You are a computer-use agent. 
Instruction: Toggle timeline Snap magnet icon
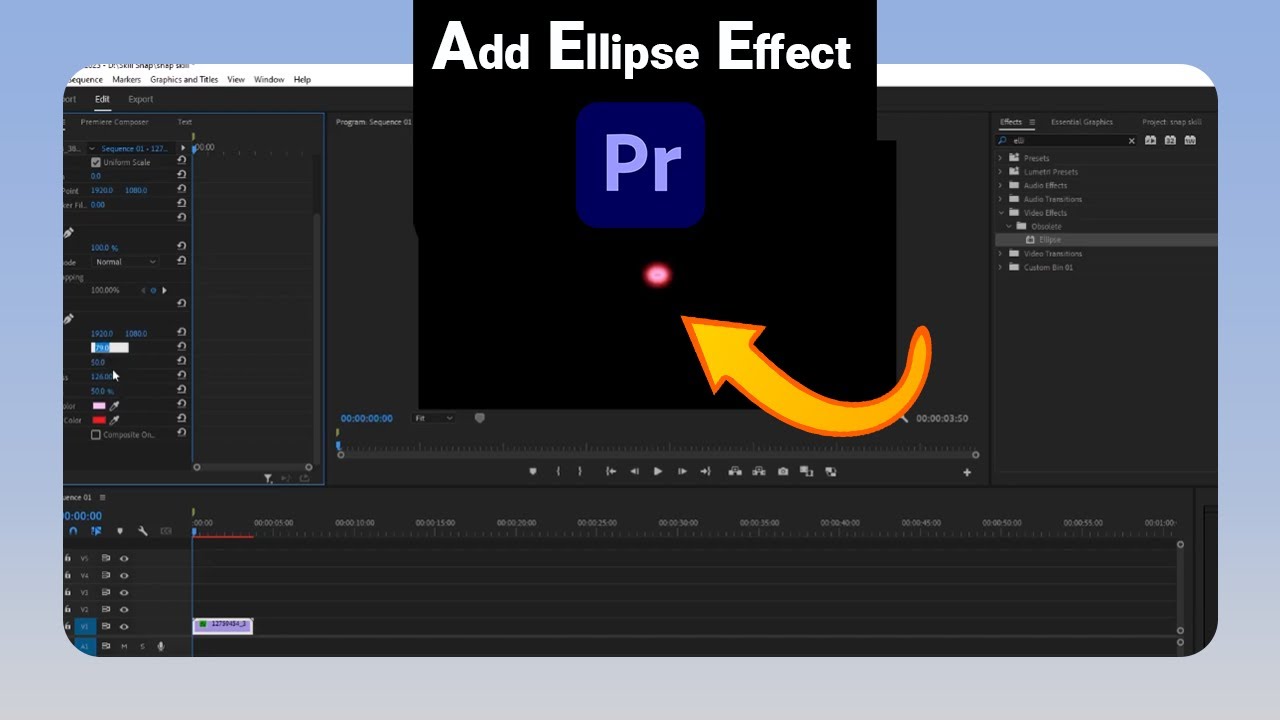click(73, 532)
